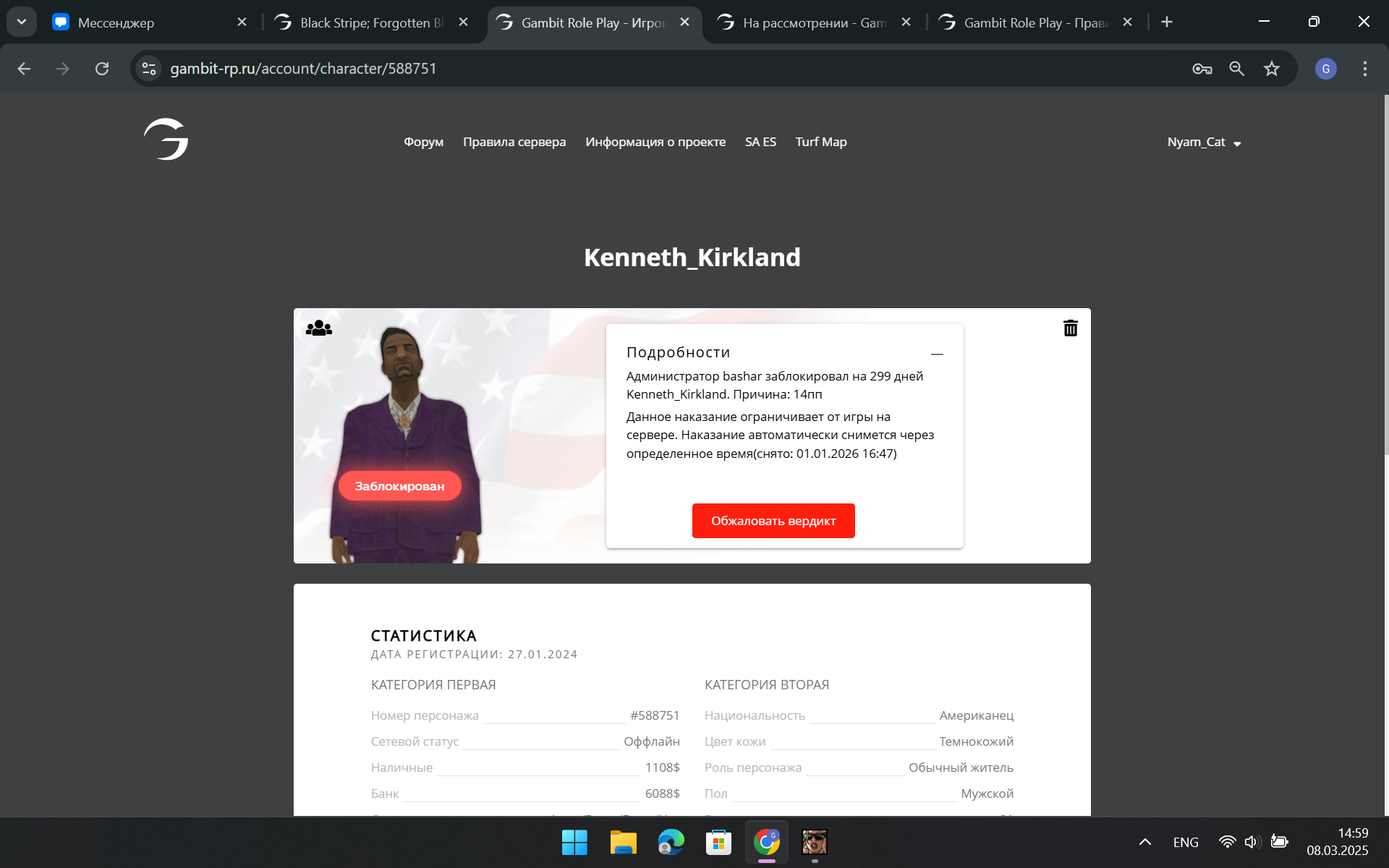Bookmark this page with star icon
The width and height of the screenshot is (1389, 868).
click(x=1271, y=69)
